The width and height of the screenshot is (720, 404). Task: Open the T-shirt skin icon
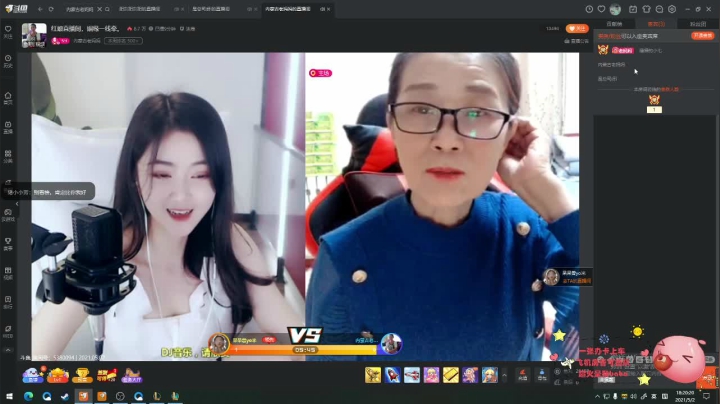pyautogui.click(x=647, y=9)
